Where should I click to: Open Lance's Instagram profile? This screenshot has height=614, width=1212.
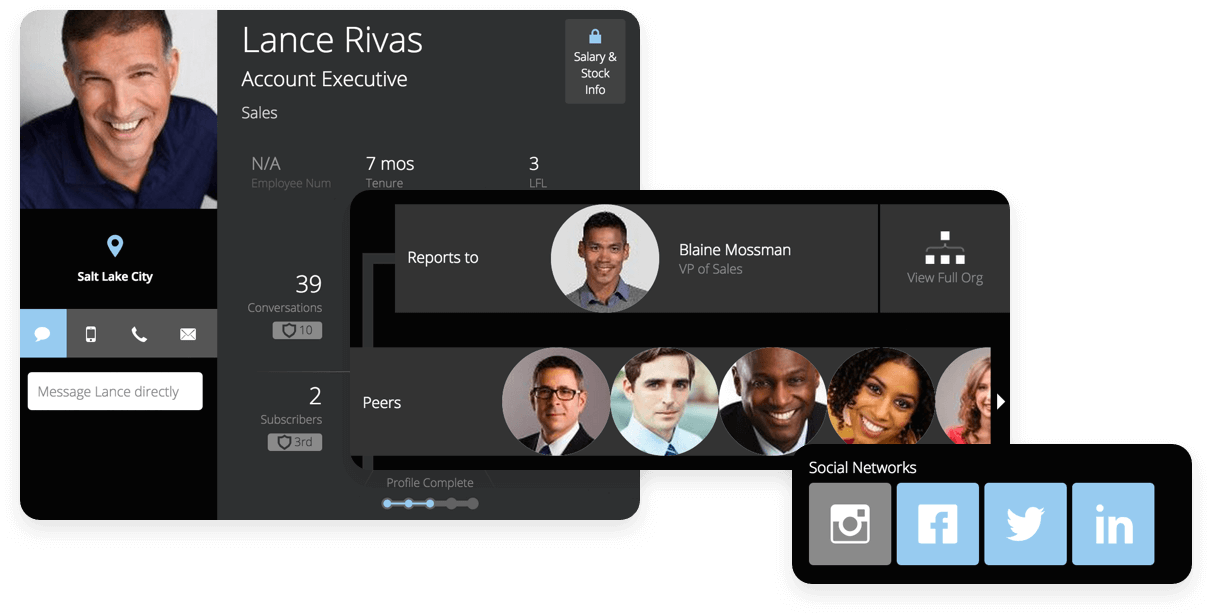[x=849, y=523]
